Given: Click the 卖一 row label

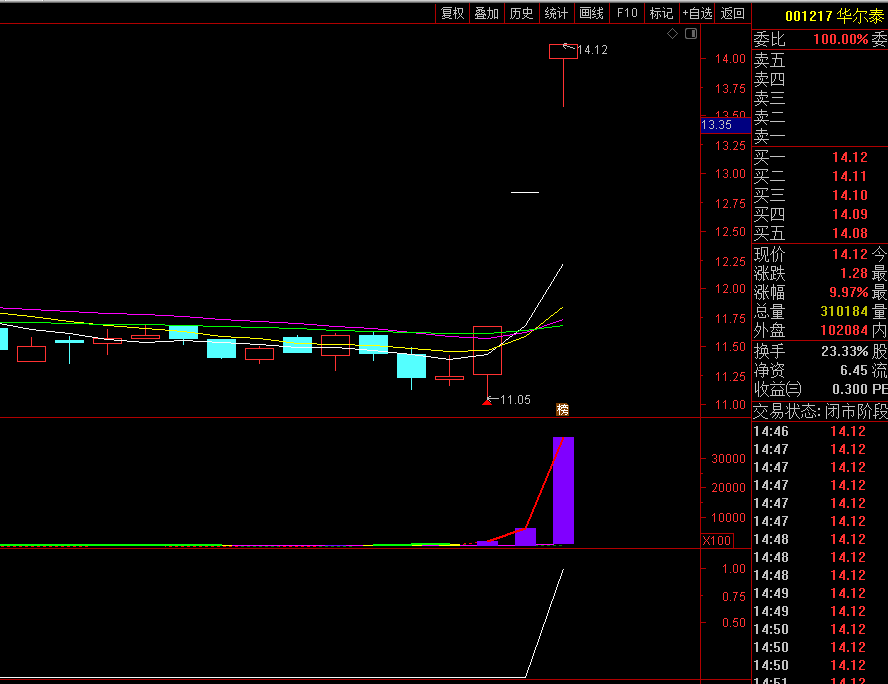Looking at the screenshot, I should [769, 136].
